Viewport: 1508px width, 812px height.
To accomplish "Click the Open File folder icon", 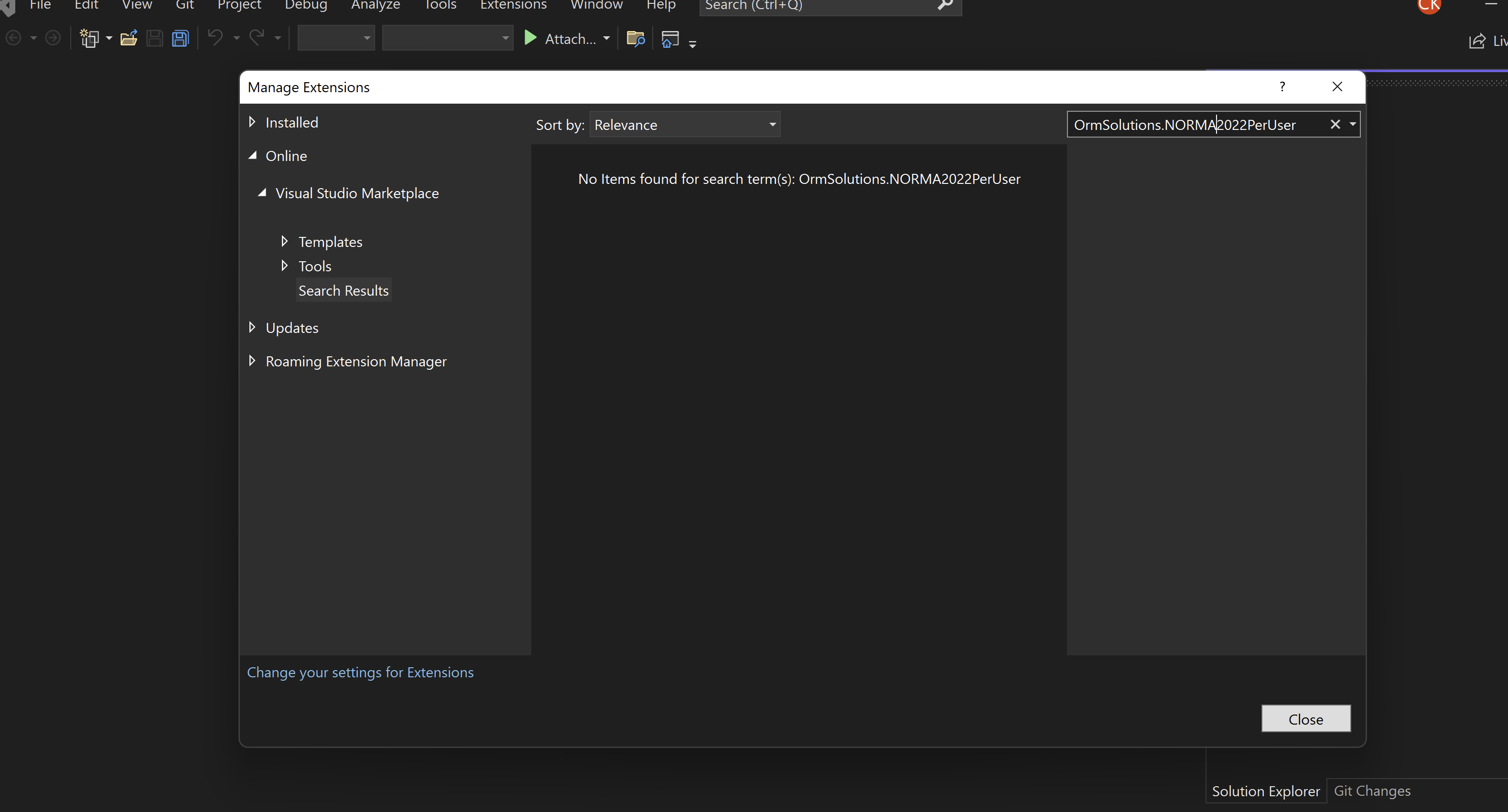I will pyautogui.click(x=128, y=39).
